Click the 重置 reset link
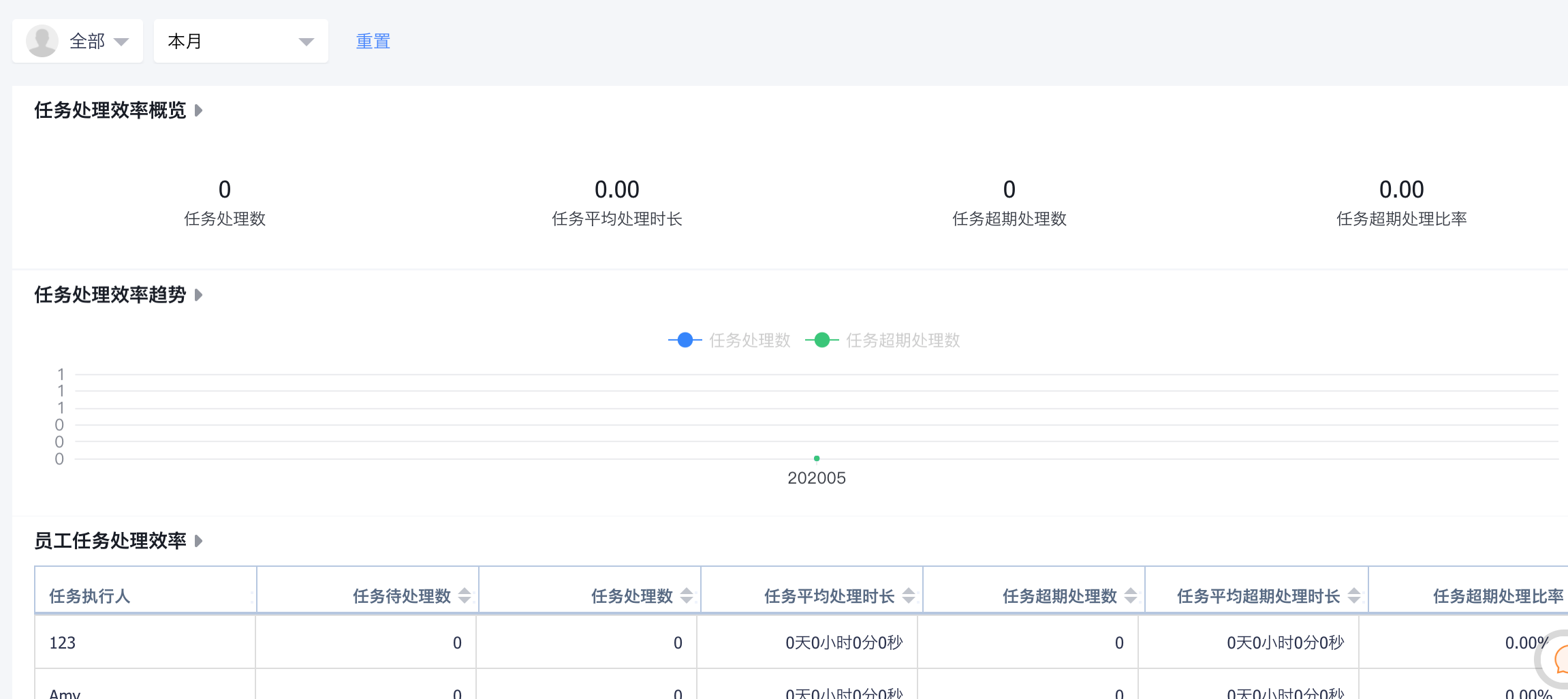1568x699 pixels. 373,42
